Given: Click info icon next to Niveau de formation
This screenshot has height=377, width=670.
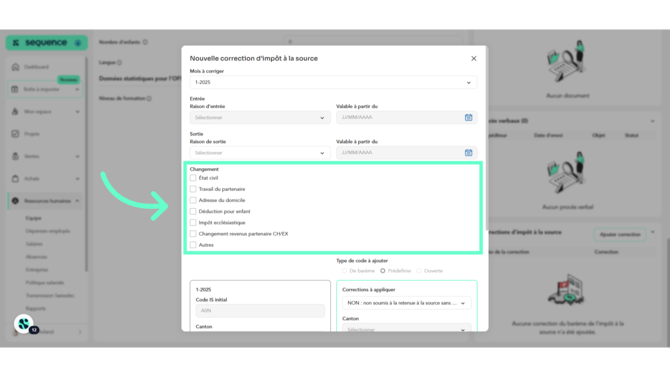Looking at the screenshot, I should 149,98.
